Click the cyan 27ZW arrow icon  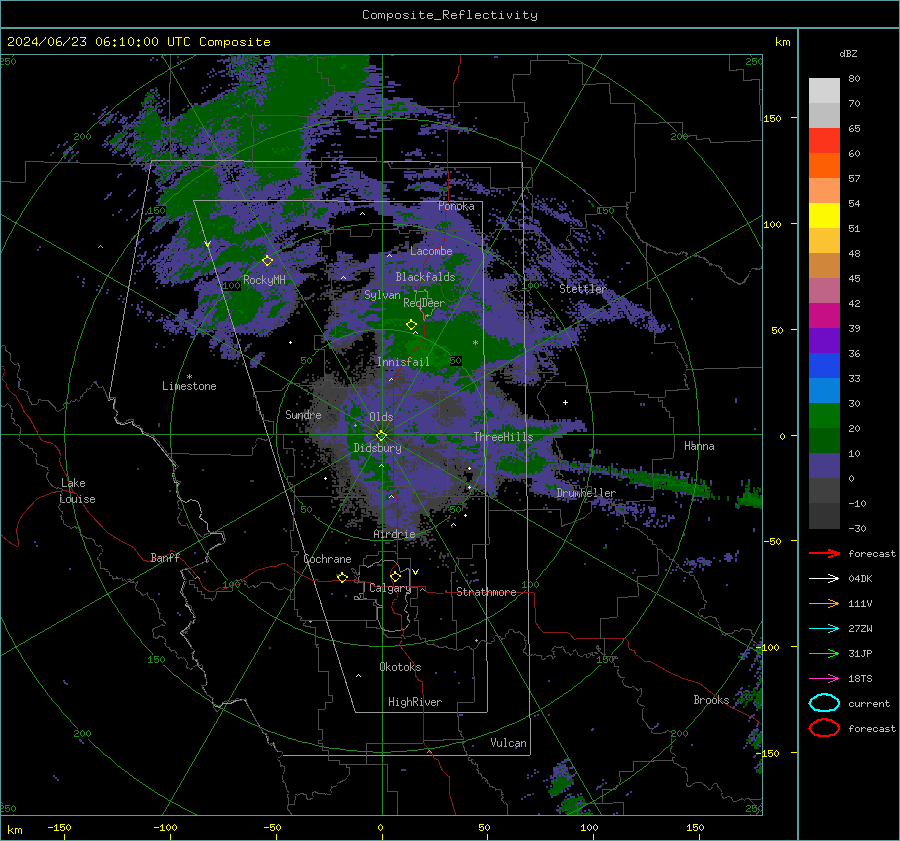tap(824, 628)
